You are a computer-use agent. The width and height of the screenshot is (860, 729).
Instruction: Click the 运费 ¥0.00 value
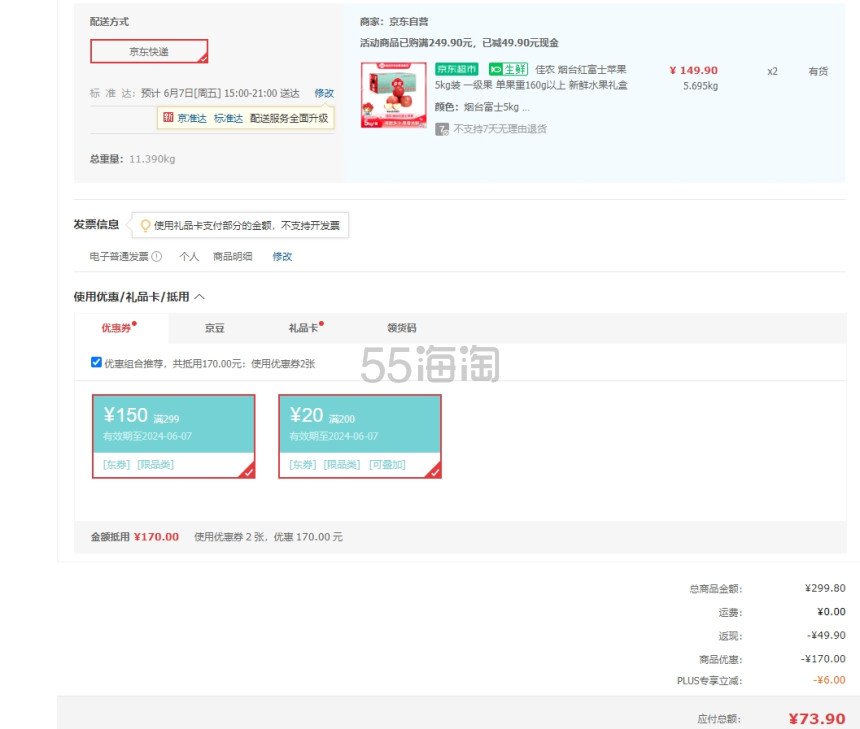[831, 612]
